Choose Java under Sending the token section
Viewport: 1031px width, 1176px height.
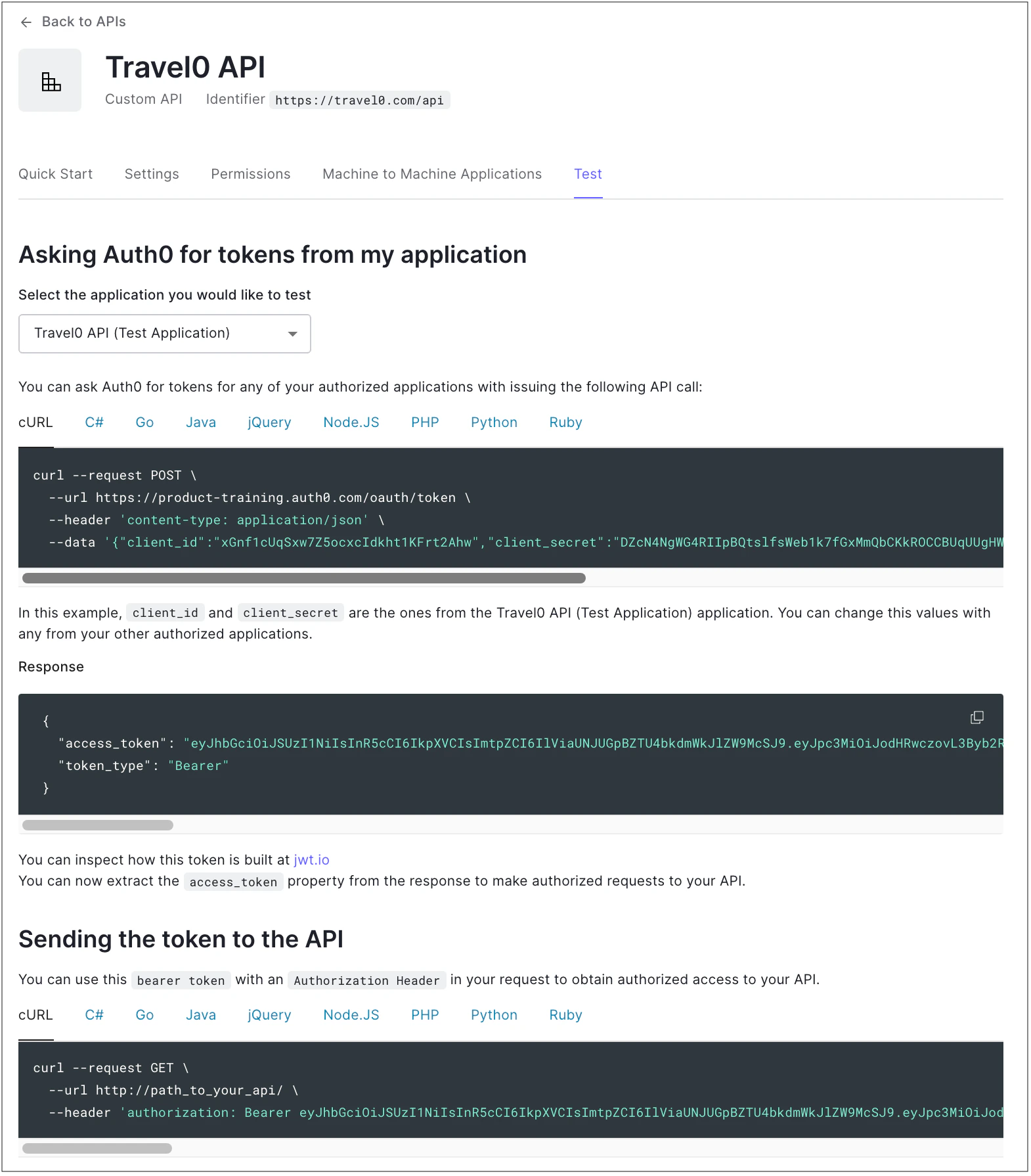point(200,1014)
